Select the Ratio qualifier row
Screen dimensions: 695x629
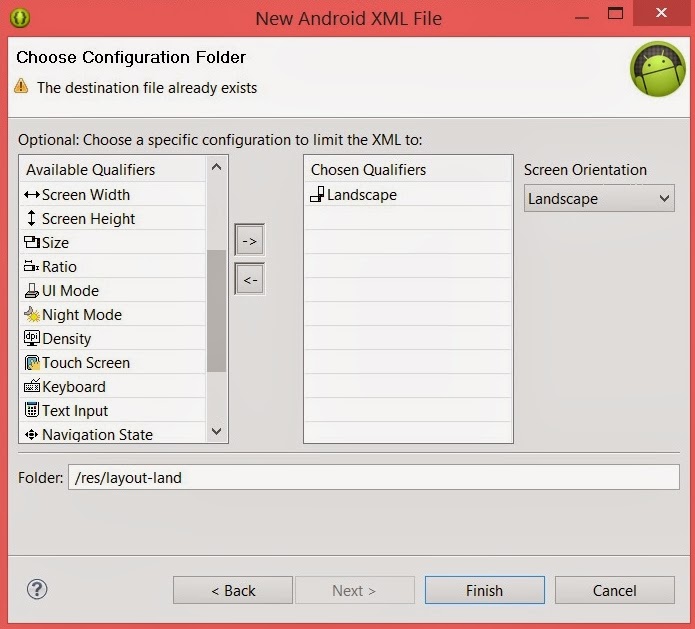(x=113, y=266)
